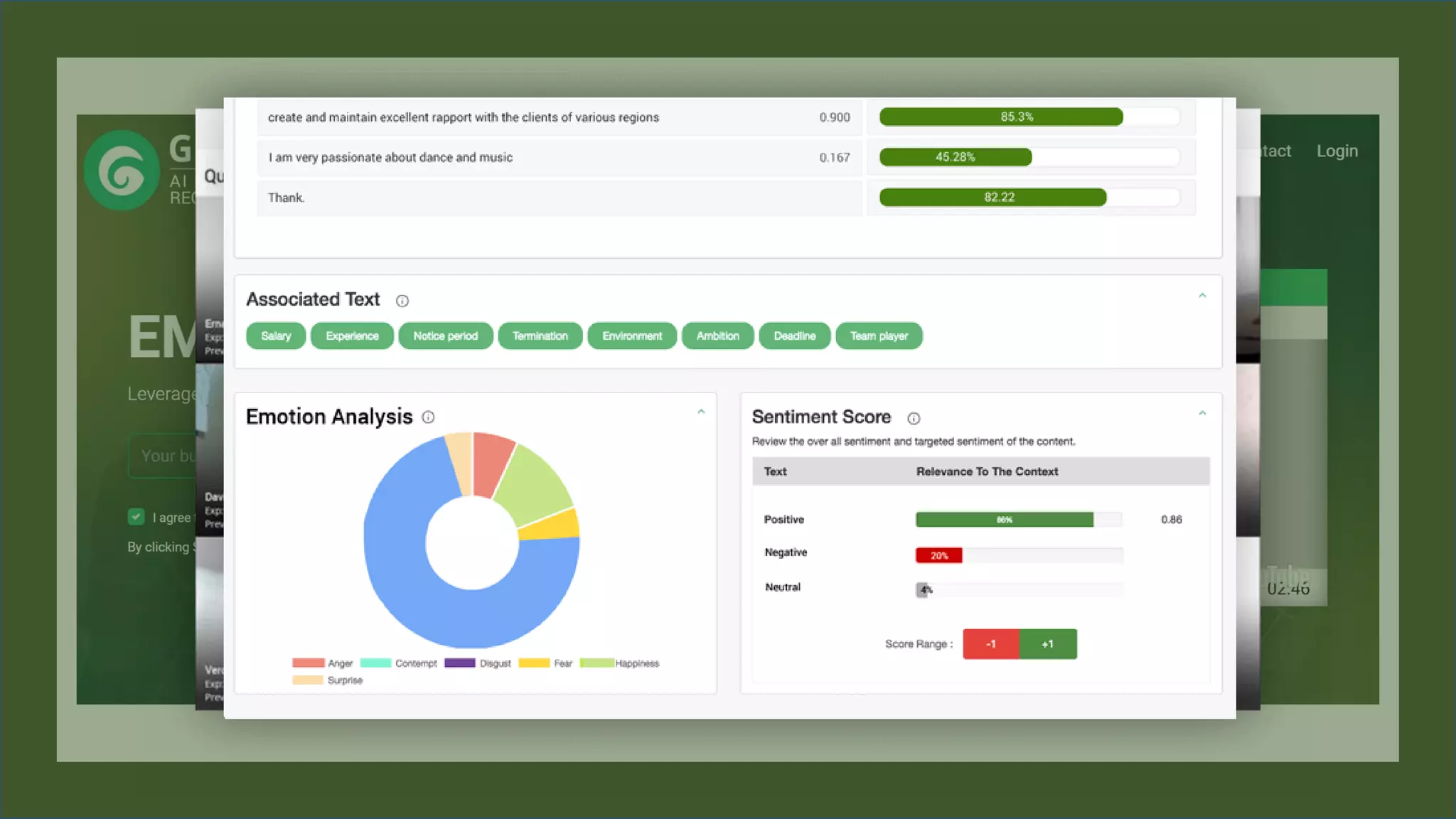Select the Salary tag

(x=276, y=336)
